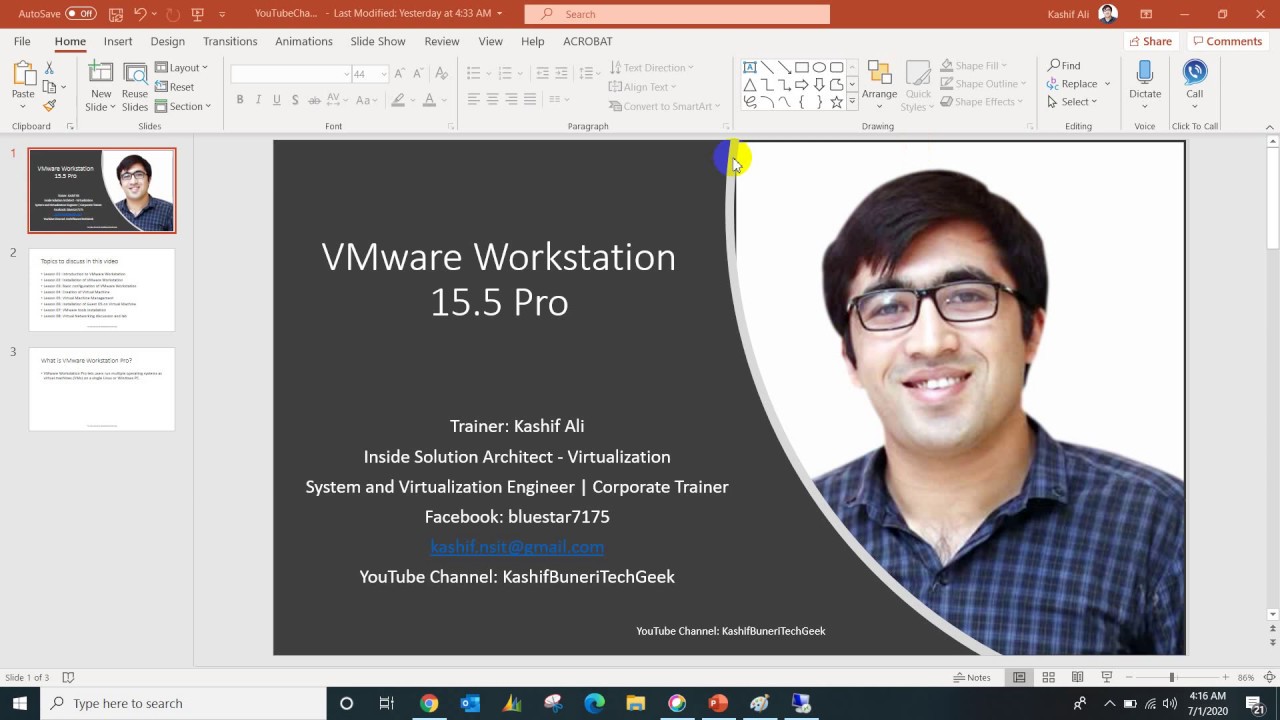This screenshot has height=720, width=1280.
Task: Open File Explorer from taskbar
Action: [x=635, y=703]
